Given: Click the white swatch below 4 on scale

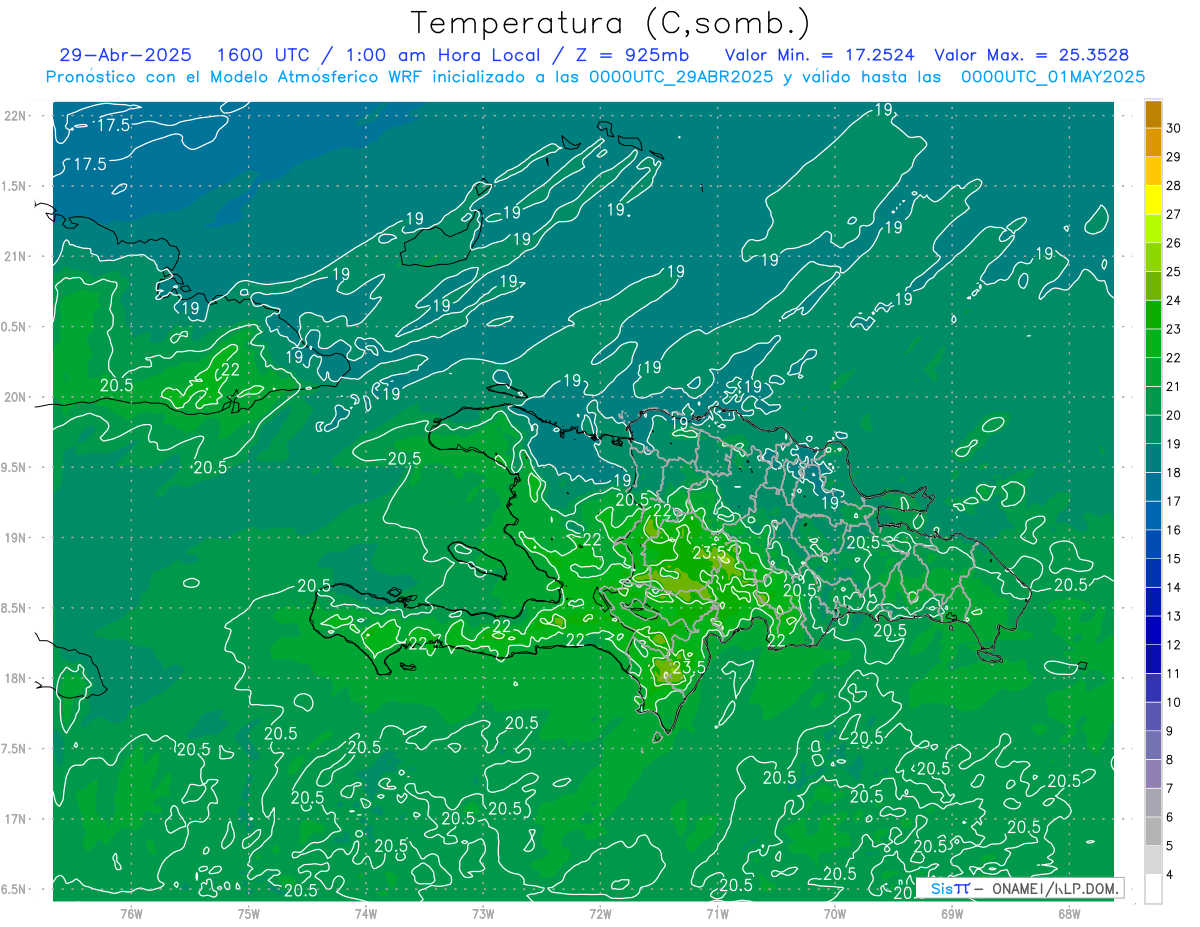Looking at the screenshot, I should 1153,889.
